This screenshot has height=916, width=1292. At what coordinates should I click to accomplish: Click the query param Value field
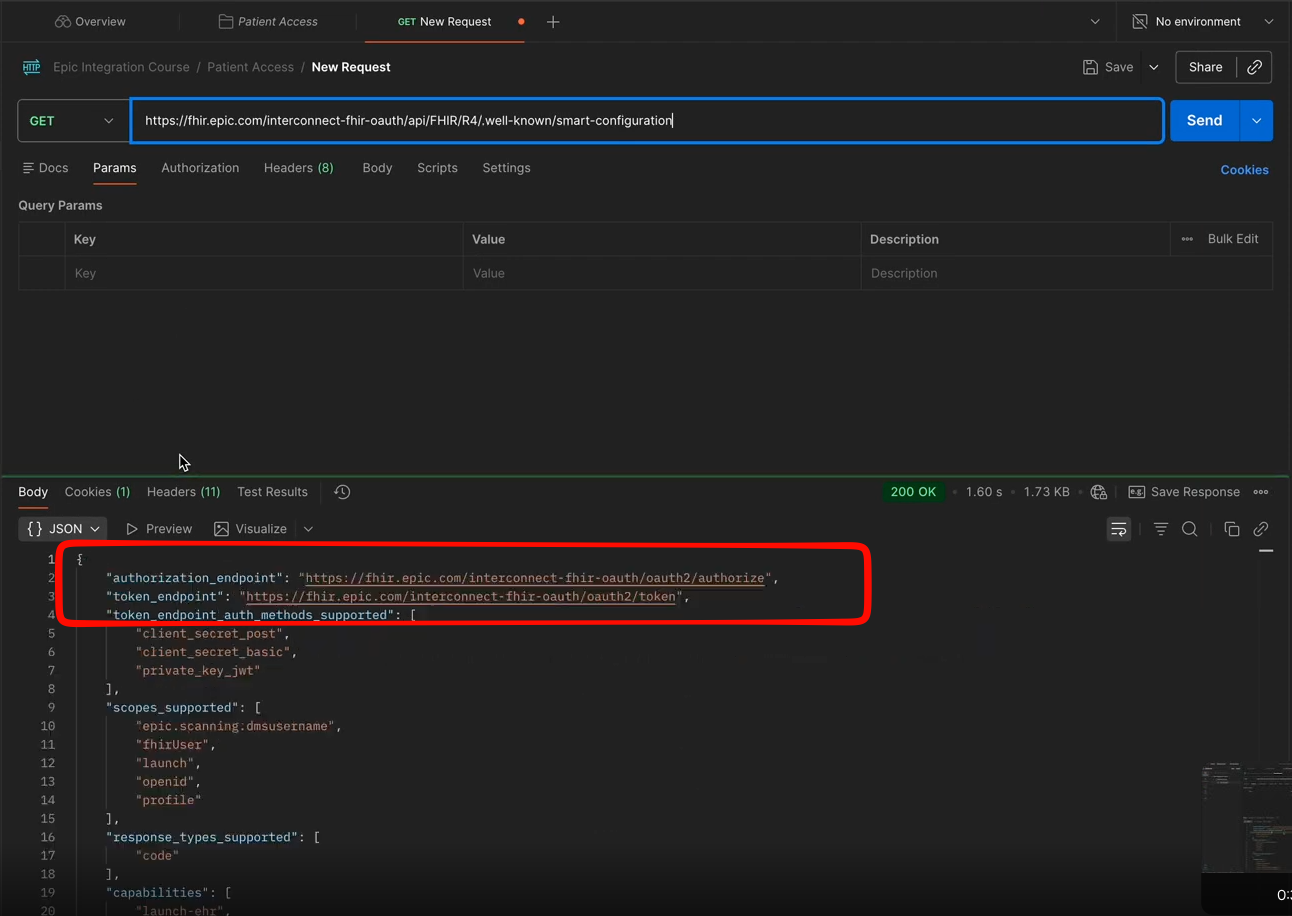pos(662,273)
